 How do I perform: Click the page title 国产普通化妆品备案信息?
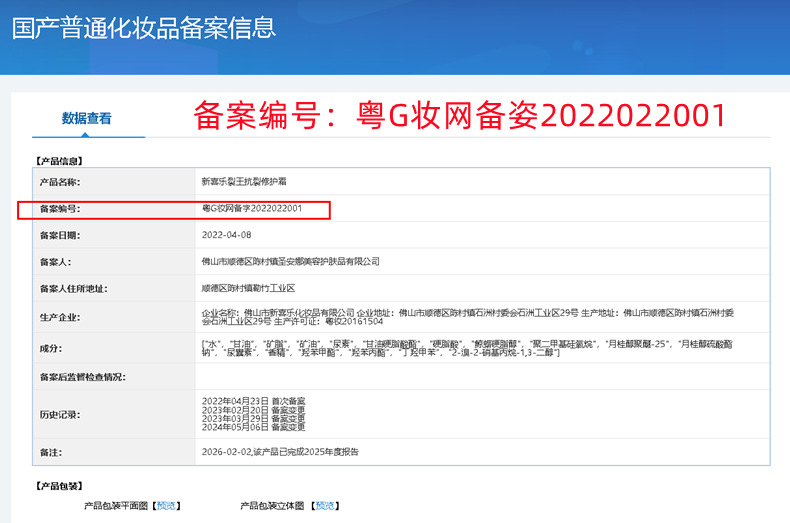(x=144, y=28)
